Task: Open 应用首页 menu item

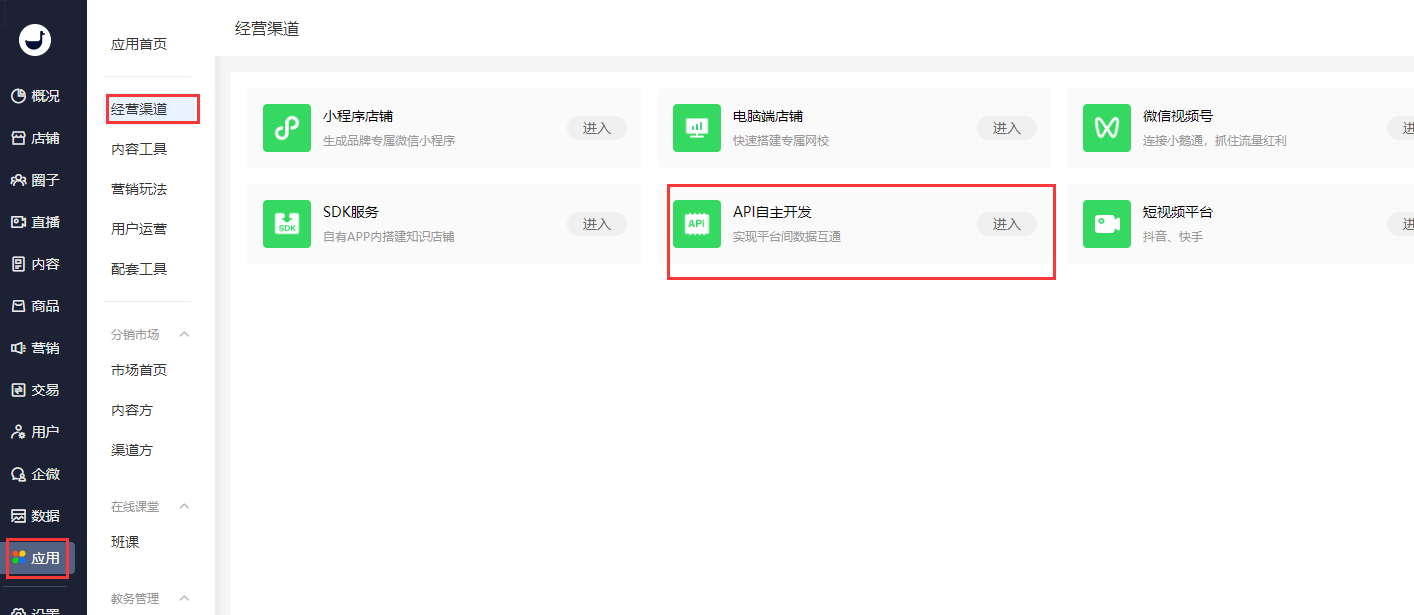Action: pos(139,44)
